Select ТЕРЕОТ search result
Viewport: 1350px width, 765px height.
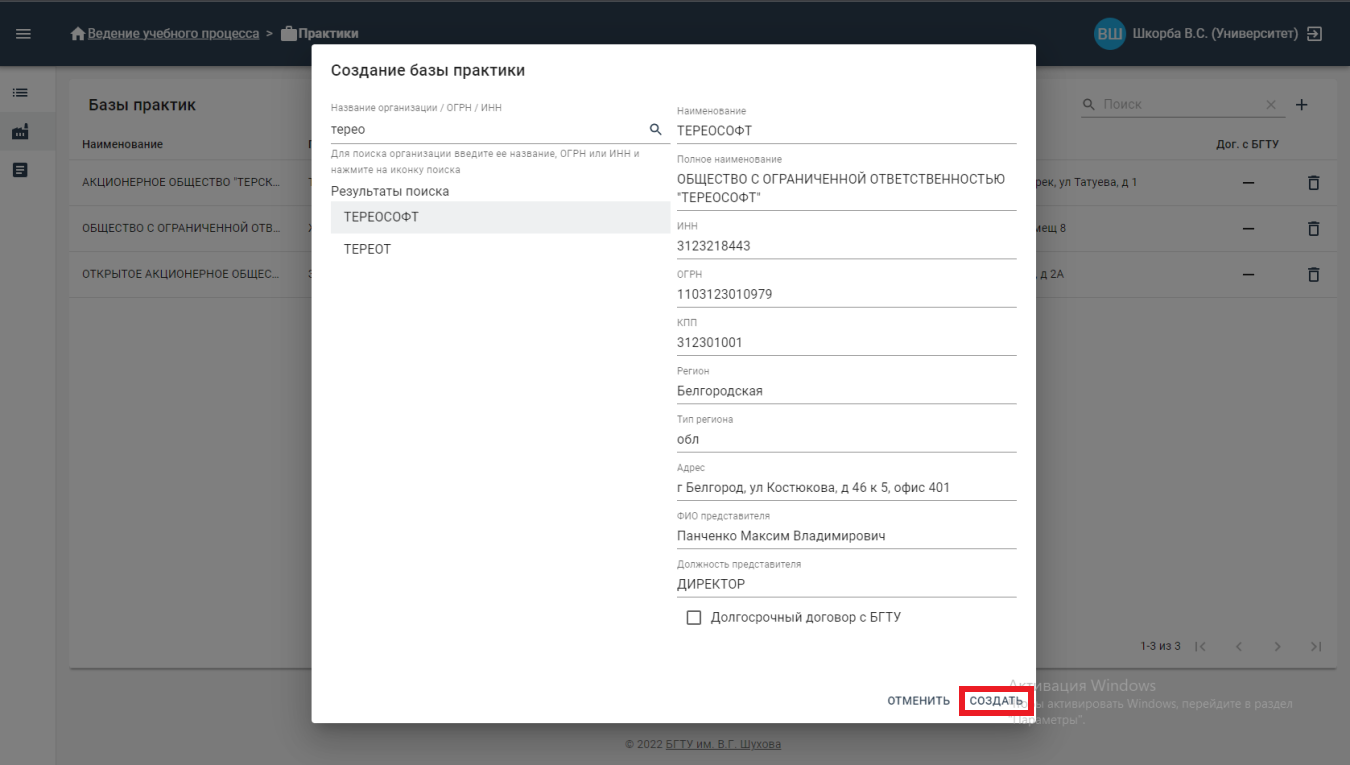[x=500, y=249]
